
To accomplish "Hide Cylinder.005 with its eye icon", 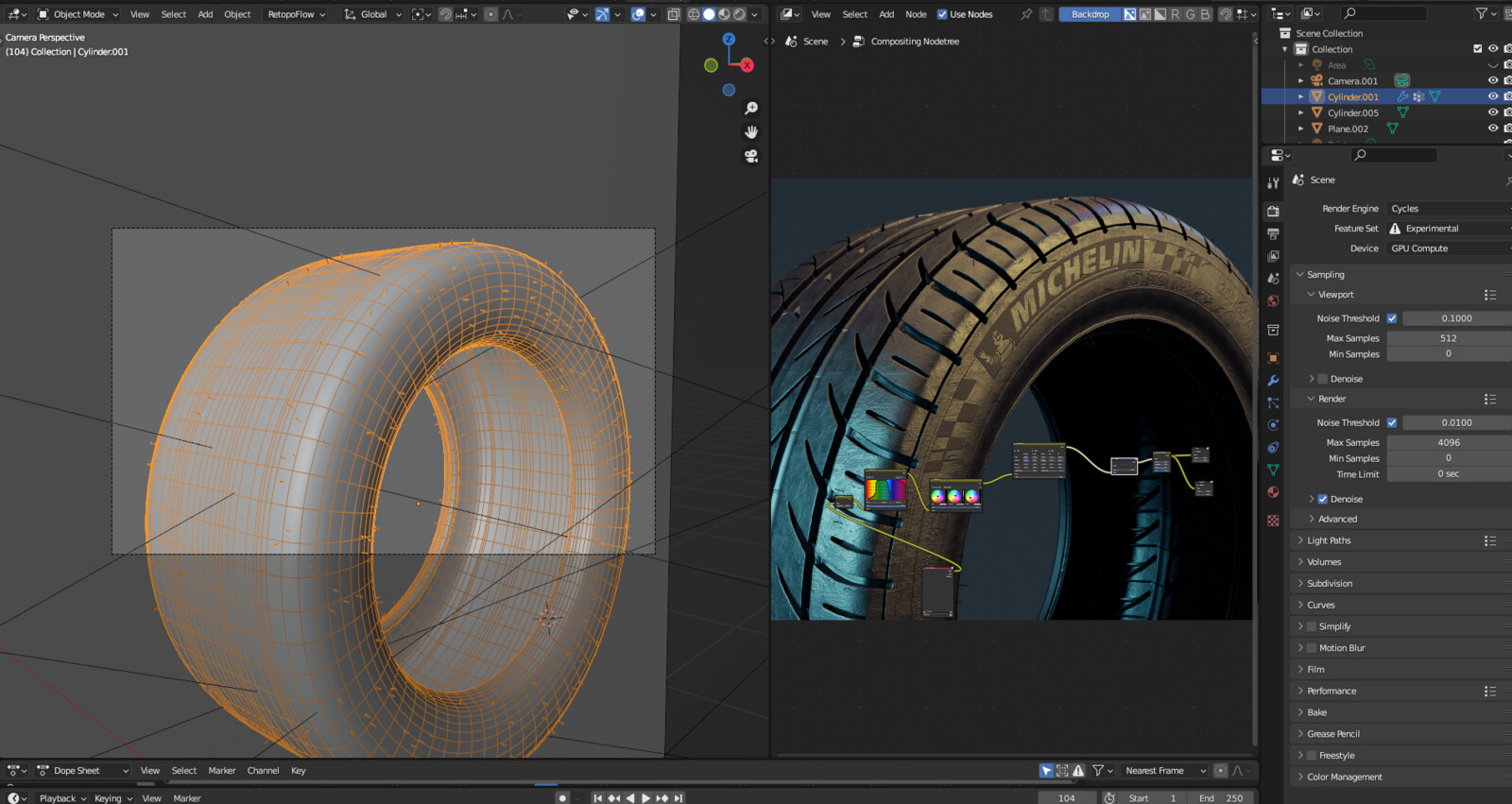I will pyautogui.click(x=1493, y=112).
